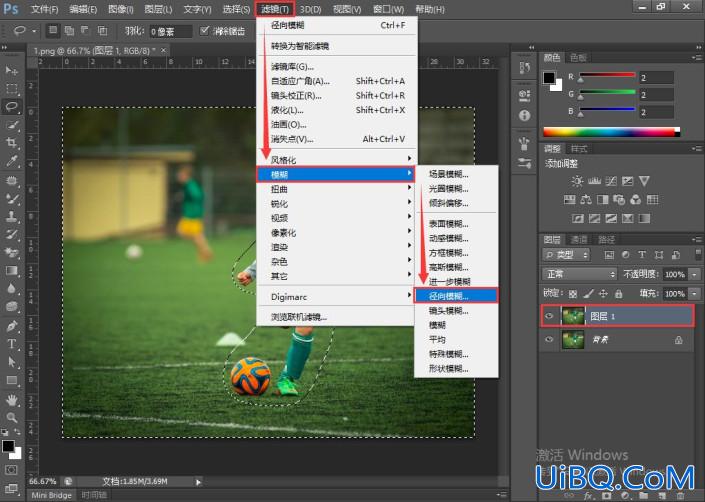Add a Channel Mixer adjustment
Image resolution: width=705 pixels, height=502 pixels.
(x=636, y=200)
